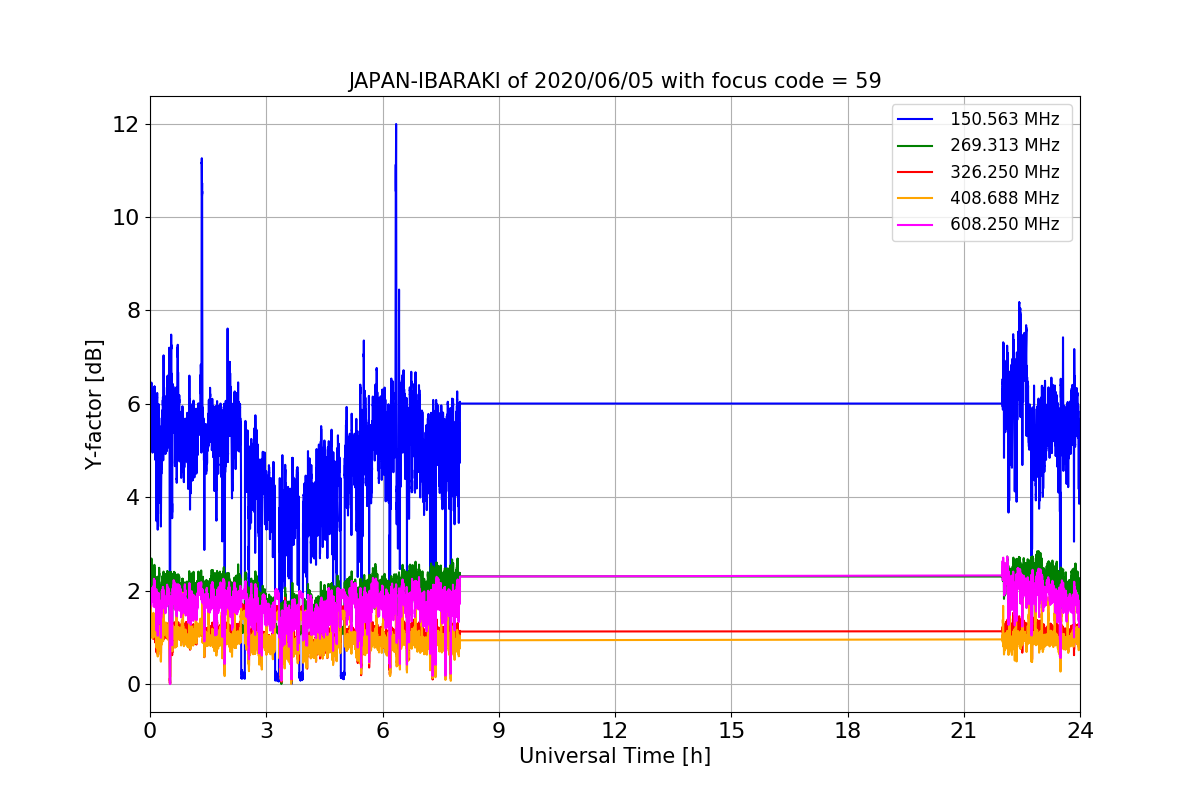The image size is (1200, 800).
Task: Select the 326.250 MHz legend label
Action: (x=1004, y=172)
